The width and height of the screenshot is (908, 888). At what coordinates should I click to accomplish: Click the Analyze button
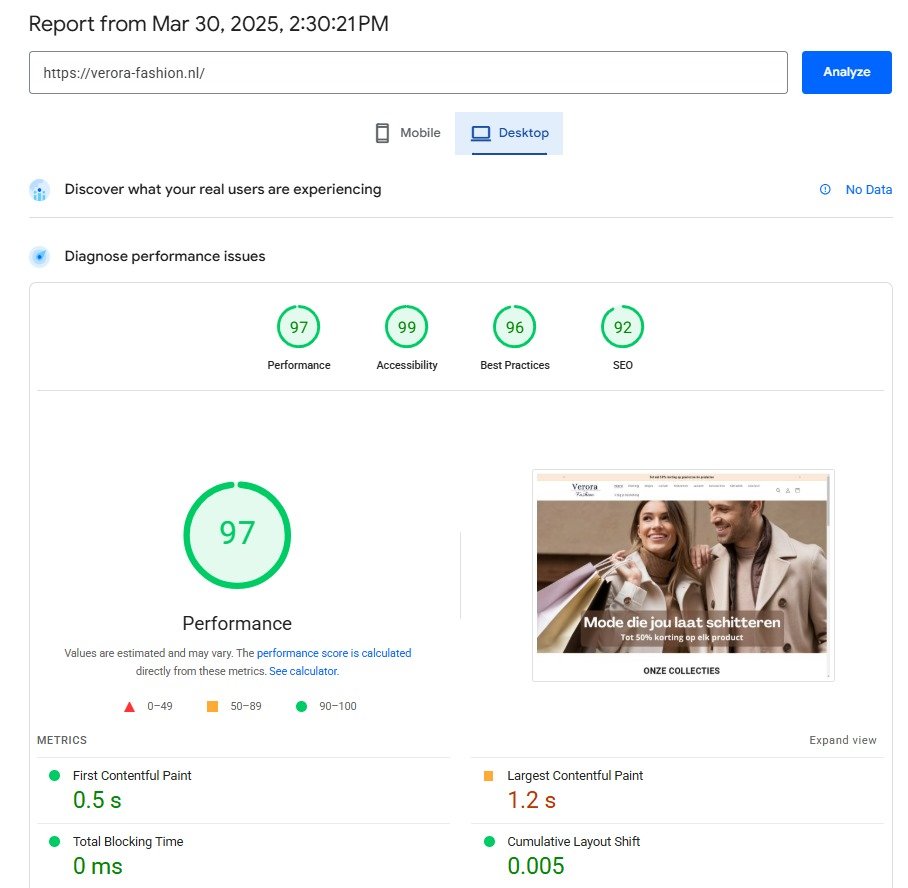coord(846,72)
